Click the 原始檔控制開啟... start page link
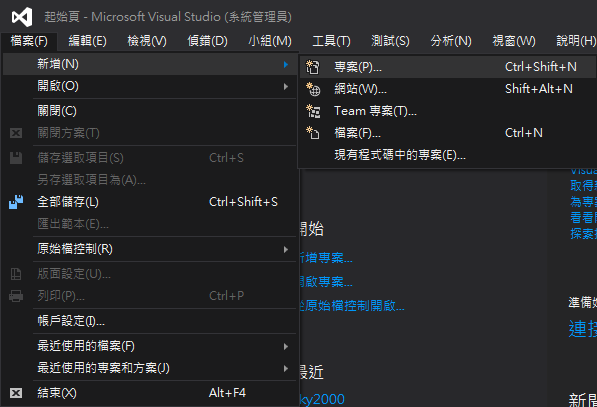This screenshot has height=407, width=597. 352,306
